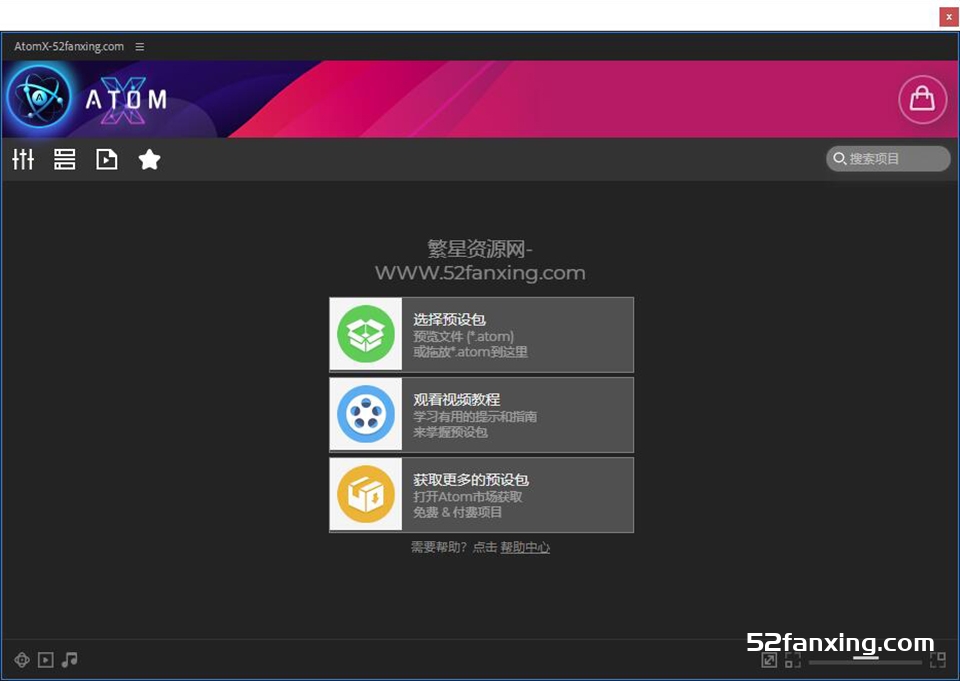Image resolution: width=960 pixels, height=681 pixels.
Task: Click the 来掌握预设包 text
Action: point(450,432)
